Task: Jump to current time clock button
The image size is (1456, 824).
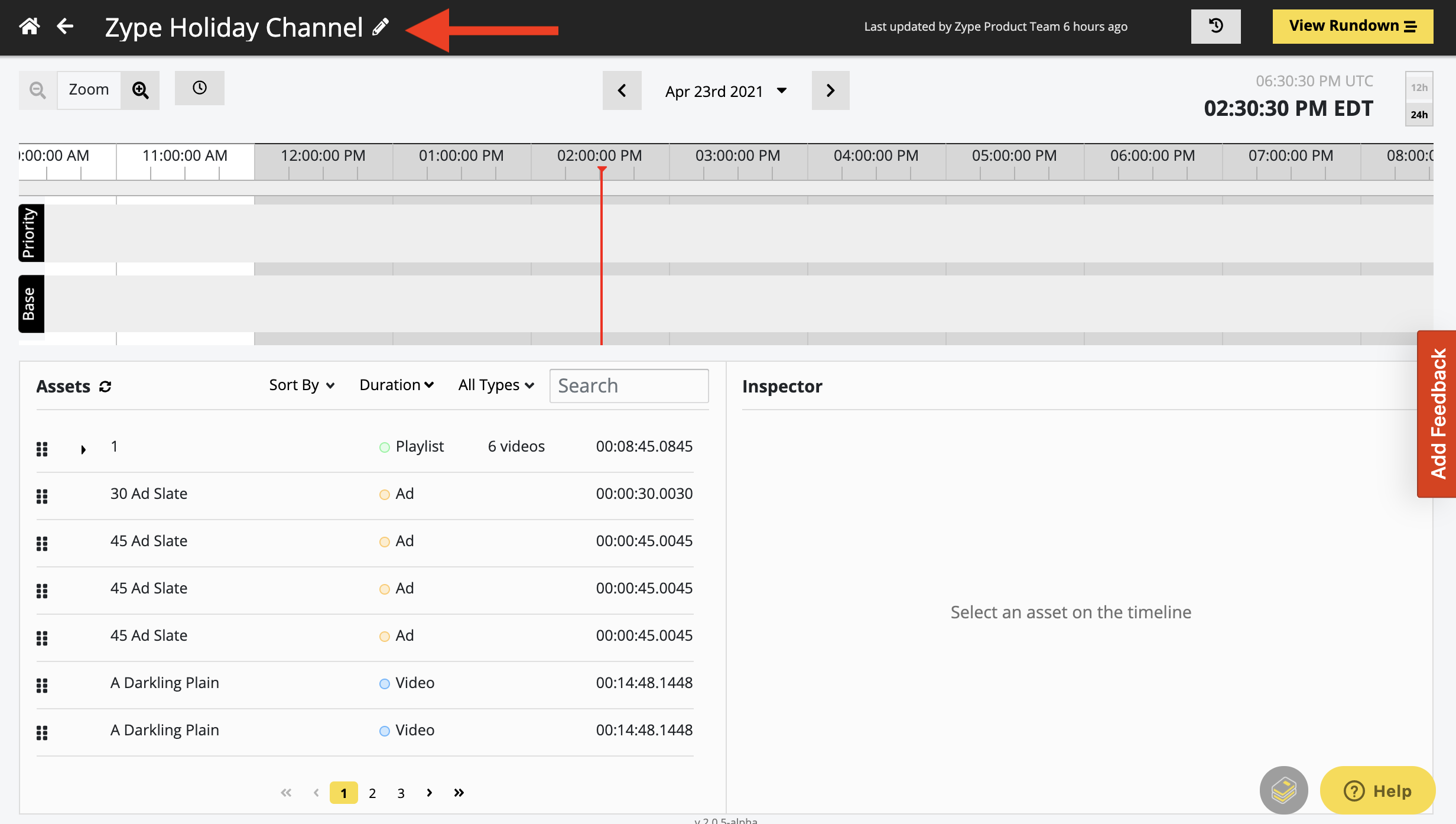Action: click(200, 88)
